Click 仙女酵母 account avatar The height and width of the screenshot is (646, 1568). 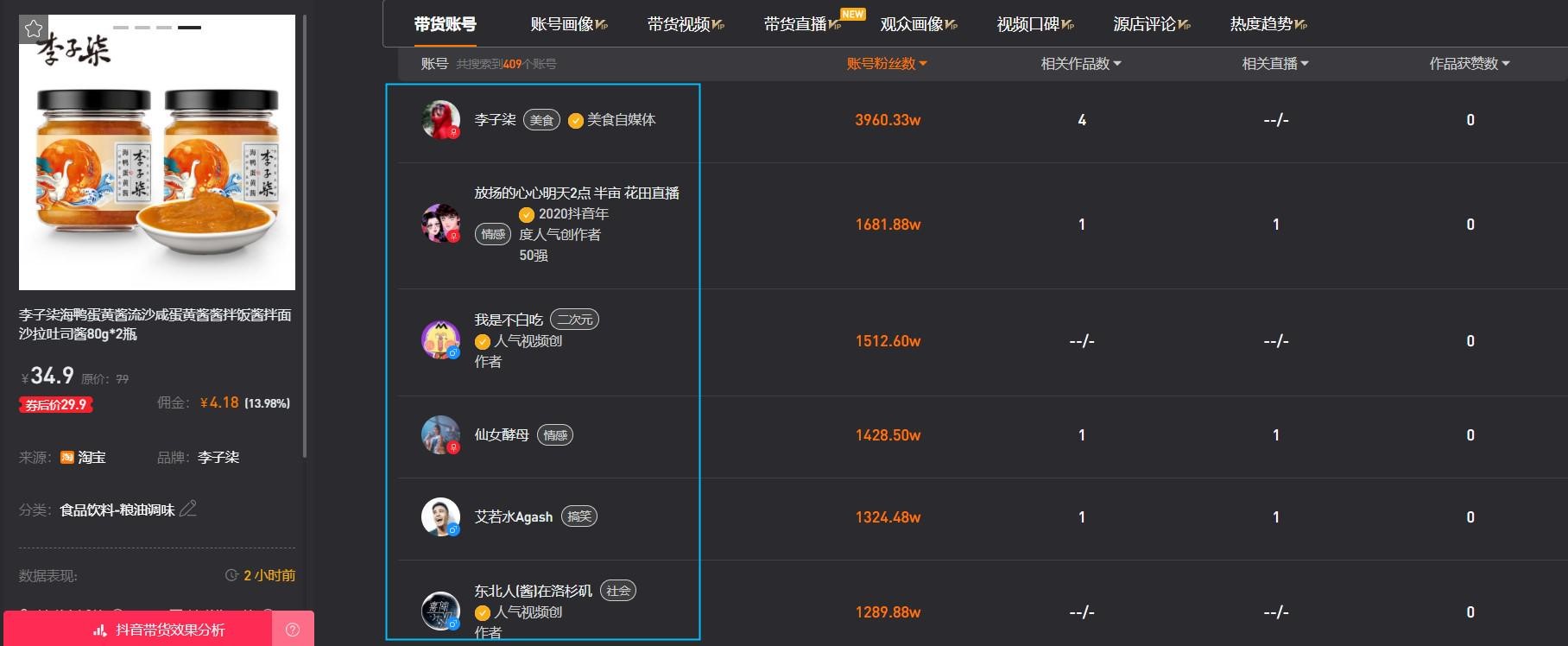point(440,435)
